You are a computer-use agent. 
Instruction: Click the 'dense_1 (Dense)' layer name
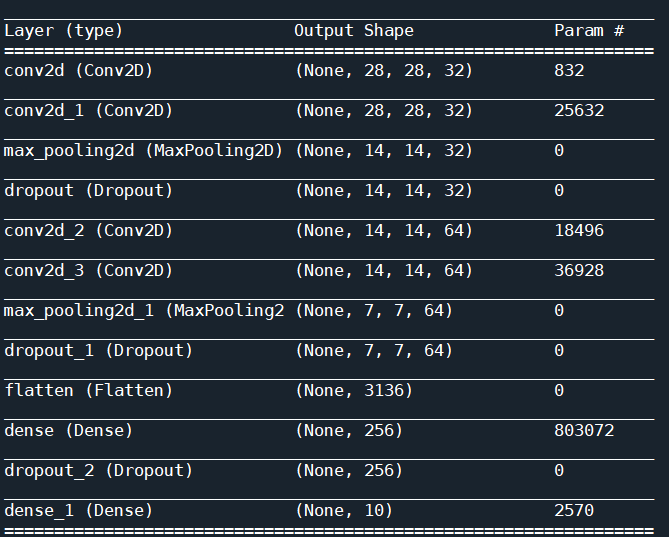78,511
